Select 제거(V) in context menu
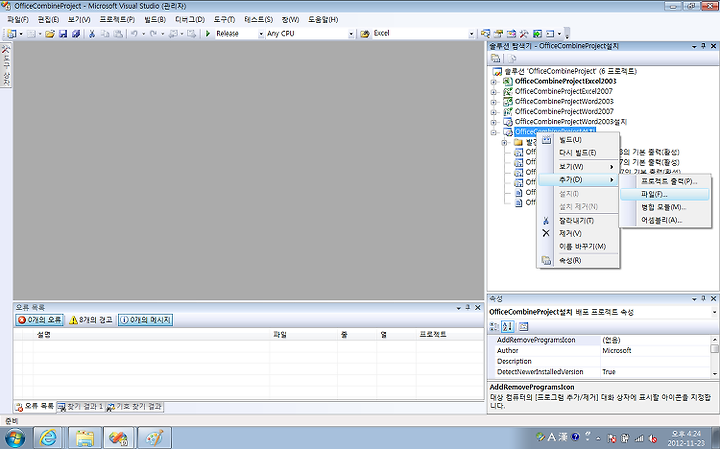The image size is (720, 449). pos(578,234)
